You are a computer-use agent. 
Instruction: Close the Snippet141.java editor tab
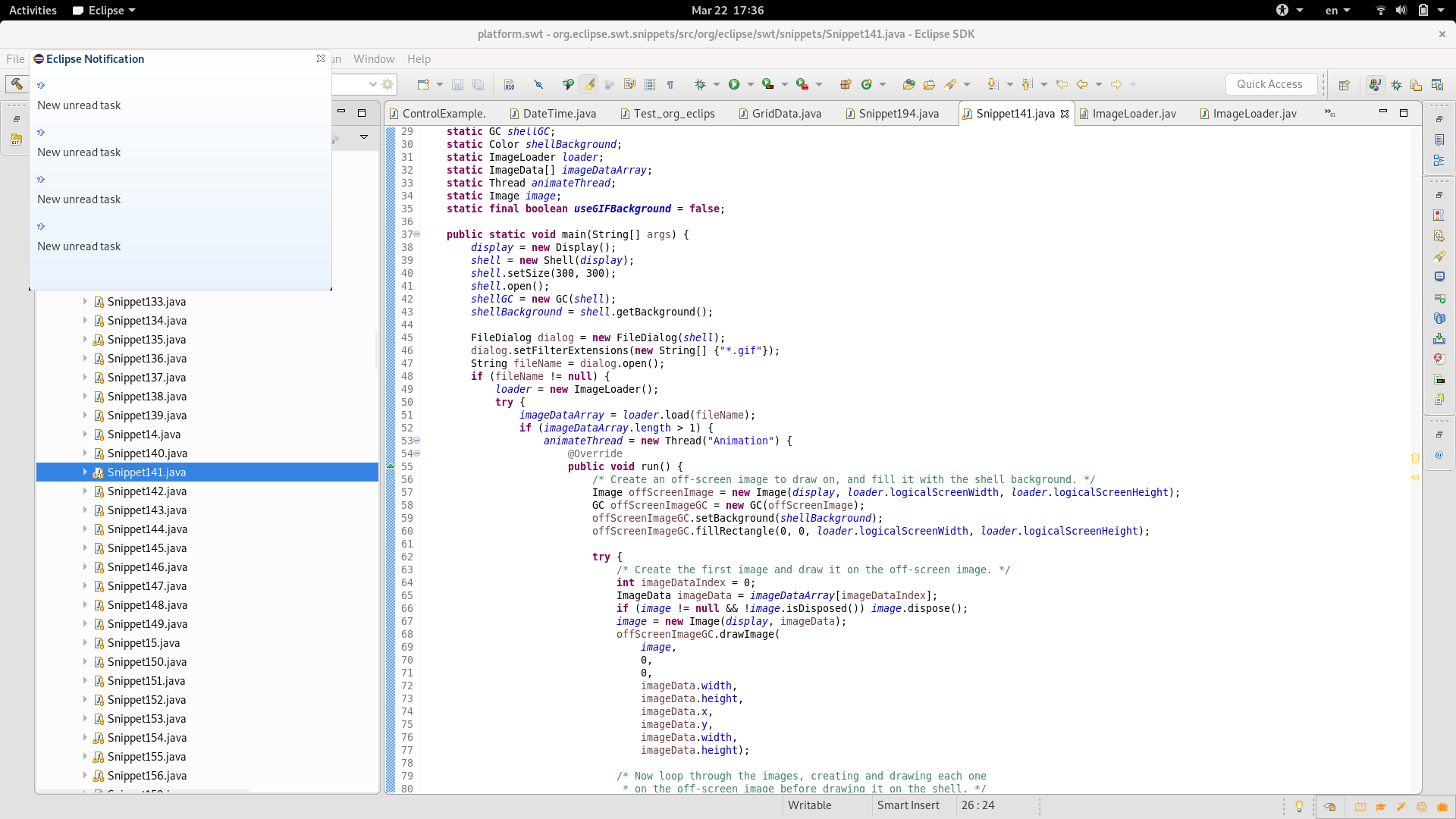(x=1065, y=114)
